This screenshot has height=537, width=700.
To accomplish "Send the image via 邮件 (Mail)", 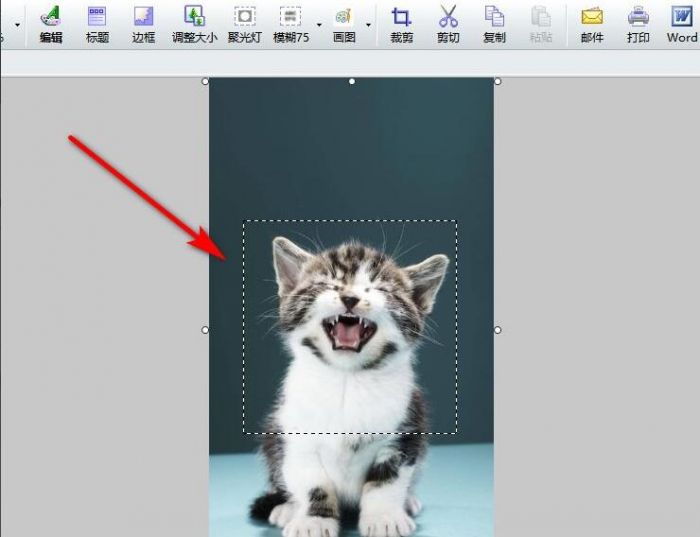I will coord(592,23).
